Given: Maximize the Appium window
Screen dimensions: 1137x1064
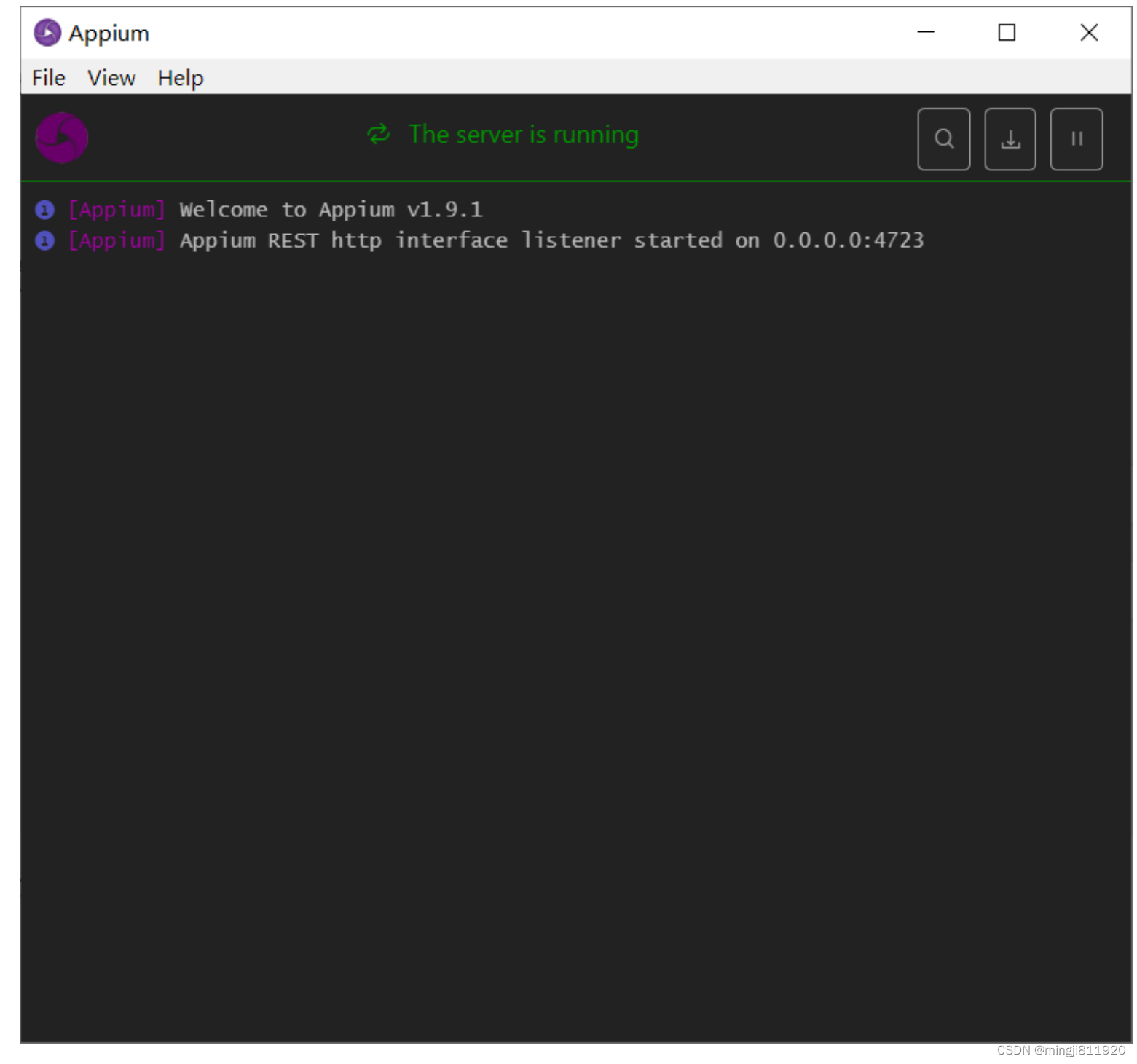Looking at the screenshot, I should 1007,33.
